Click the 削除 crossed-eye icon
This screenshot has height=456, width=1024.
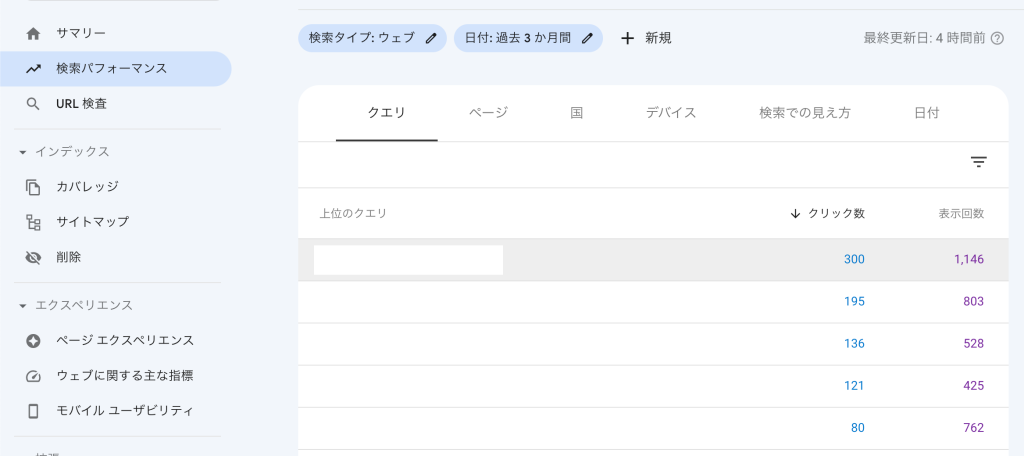point(33,257)
